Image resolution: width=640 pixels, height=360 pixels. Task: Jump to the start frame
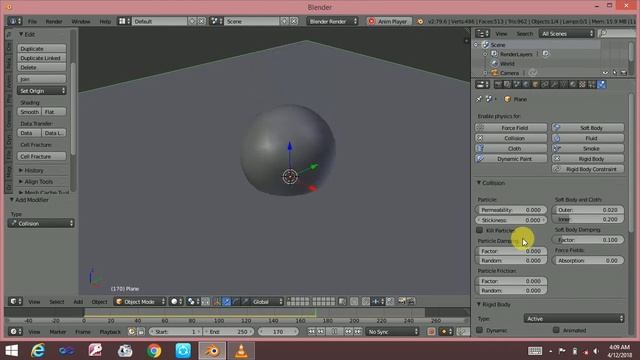click(311, 331)
